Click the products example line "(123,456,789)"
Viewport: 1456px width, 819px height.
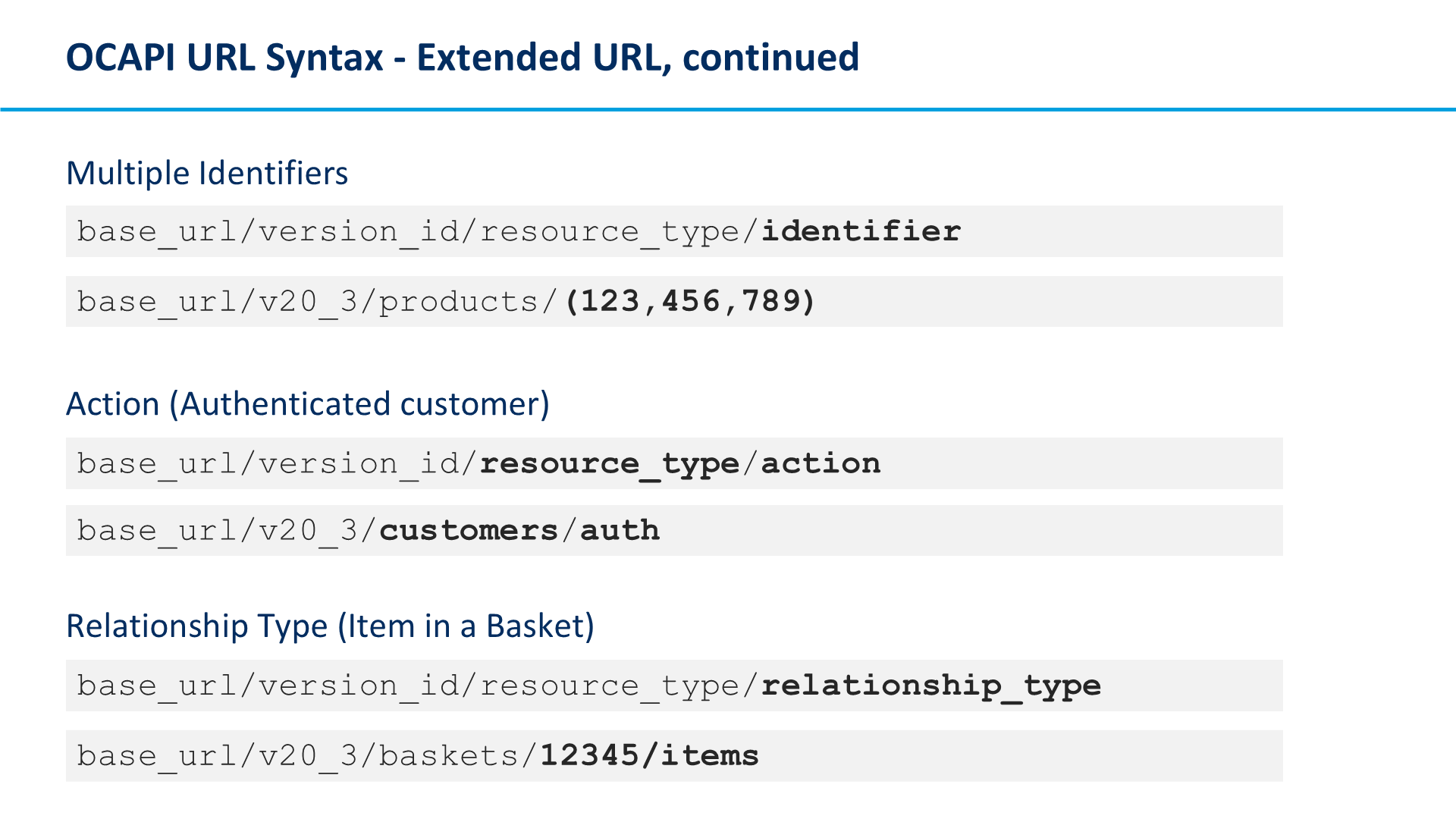coord(674,302)
